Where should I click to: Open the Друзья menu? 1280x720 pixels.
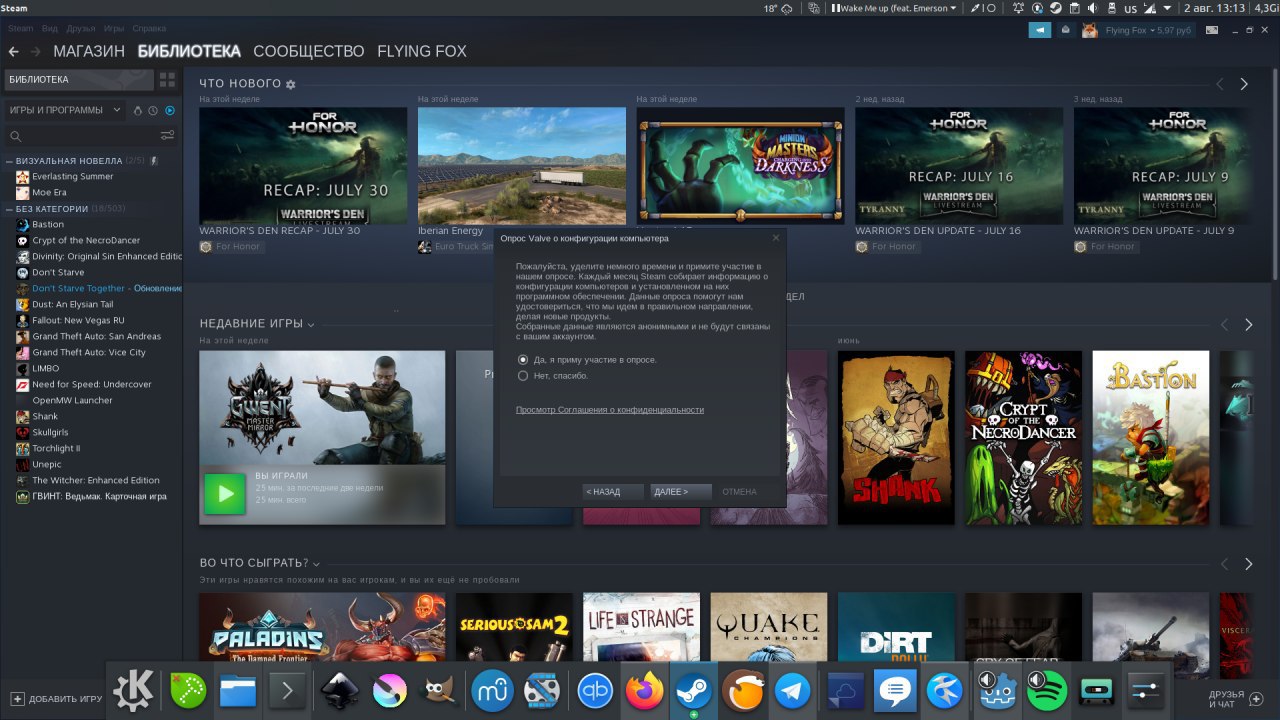[x=80, y=29]
